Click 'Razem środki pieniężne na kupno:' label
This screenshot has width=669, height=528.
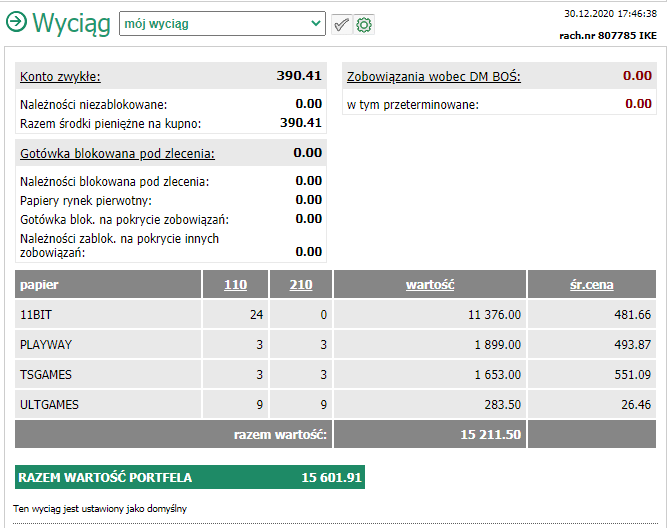[x=111, y=124]
